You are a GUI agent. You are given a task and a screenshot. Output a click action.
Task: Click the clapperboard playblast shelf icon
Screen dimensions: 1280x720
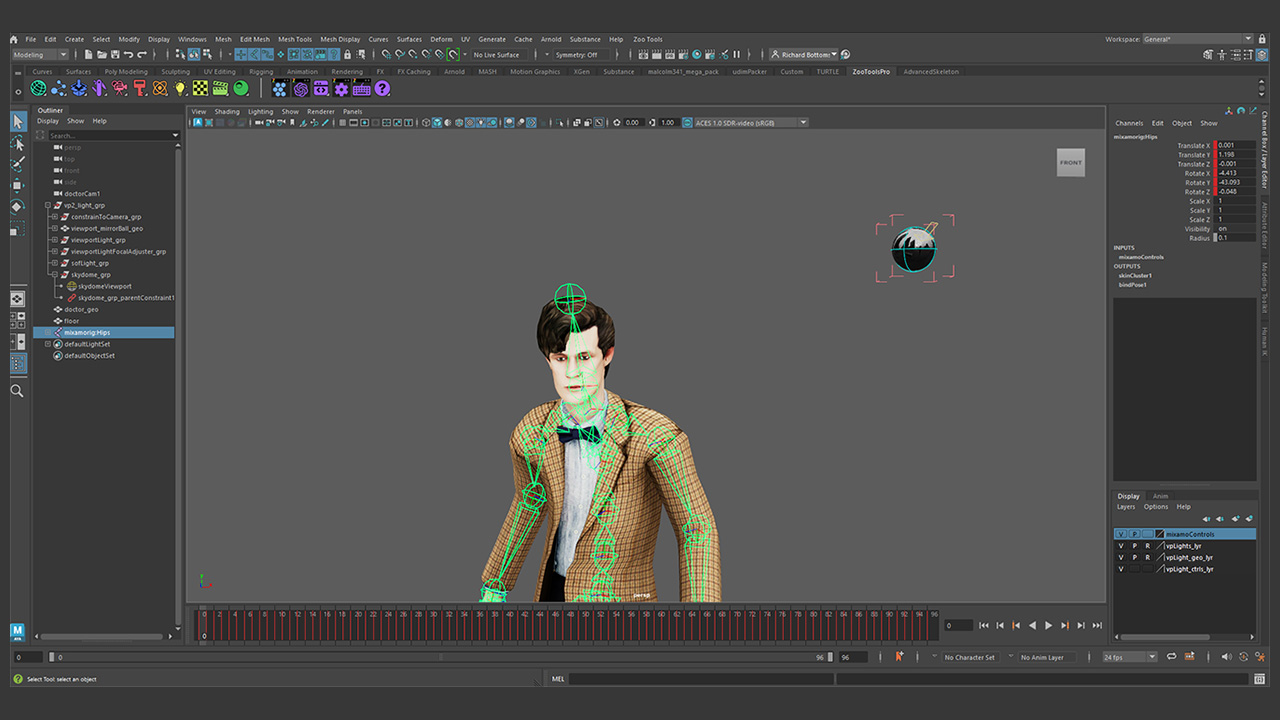pyautogui.click(x=220, y=88)
